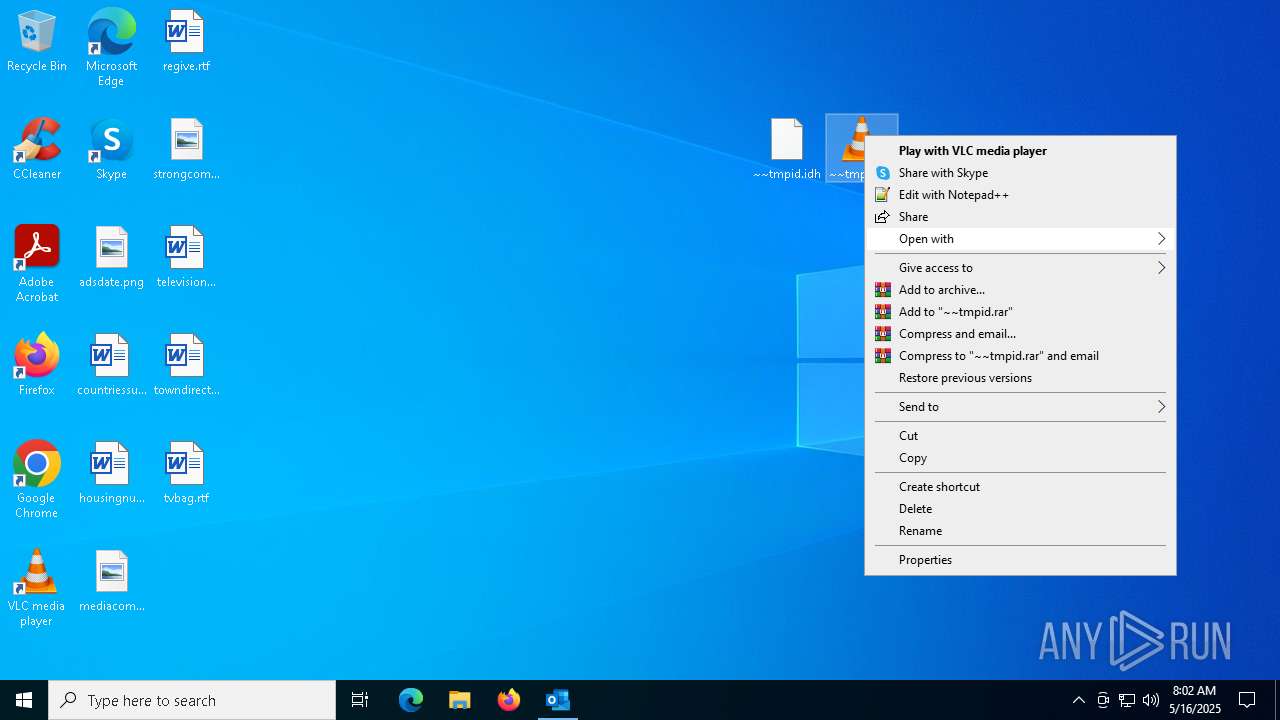The height and width of the screenshot is (720, 1280).
Task: Show hidden system tray icons
Action: 1079,700
